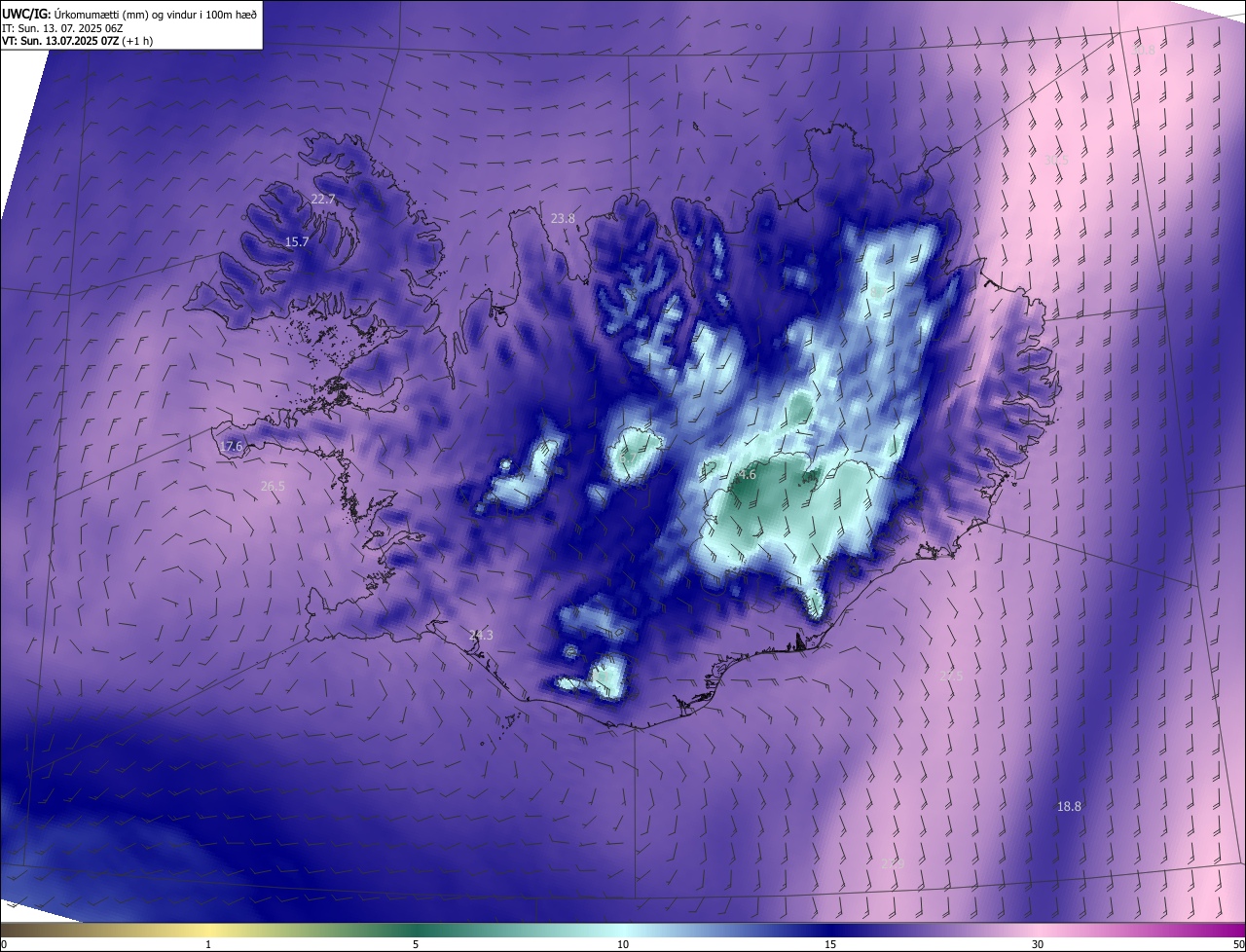Click the 23.8 value label on the map
Viewport: 1246px width, 952px height.
[563, 218]
